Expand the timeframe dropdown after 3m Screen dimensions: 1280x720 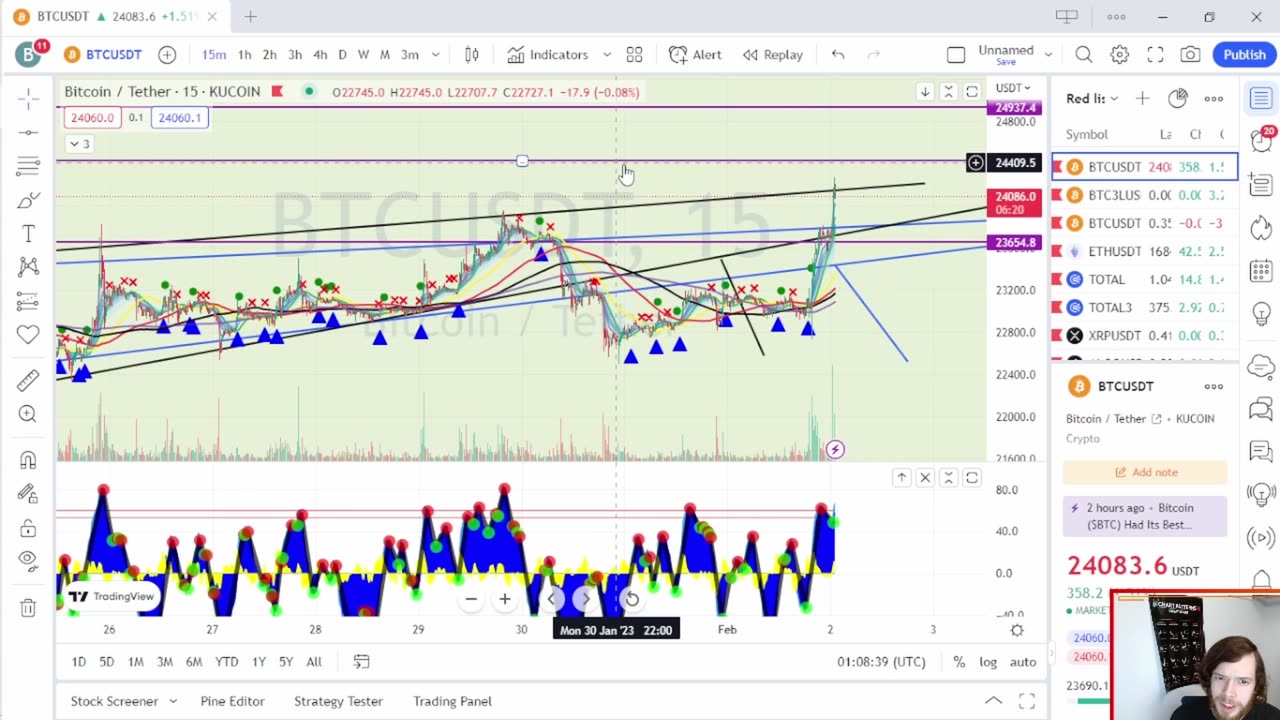[436, 55]
